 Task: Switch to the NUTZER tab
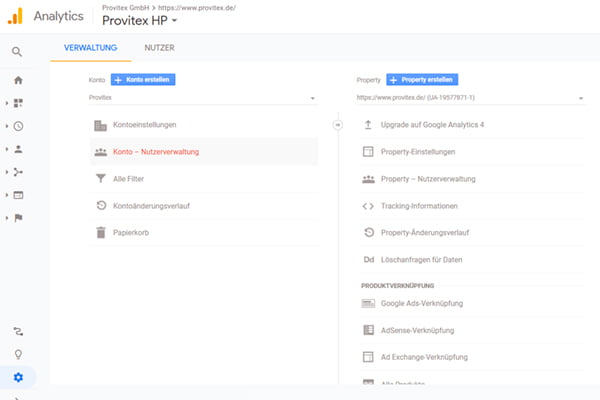click(159, 48)
